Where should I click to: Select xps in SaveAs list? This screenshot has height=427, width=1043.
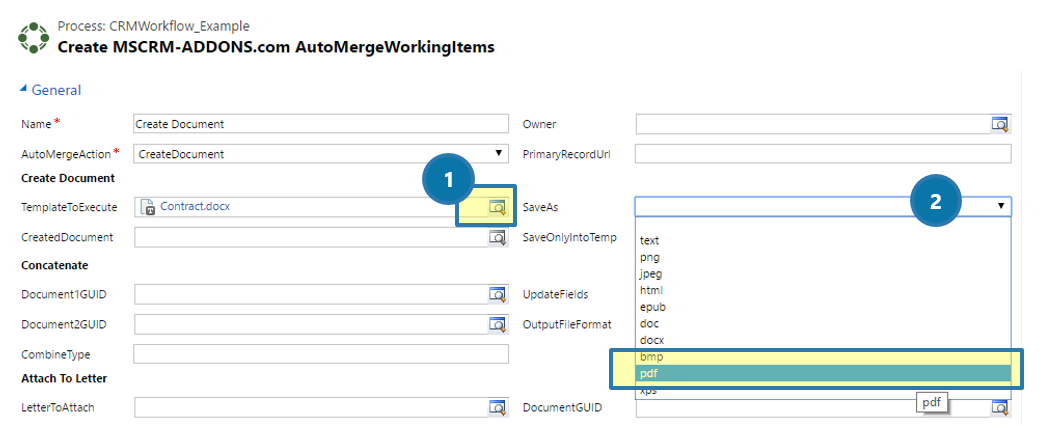pyautogui.click(x=823, y=390)
